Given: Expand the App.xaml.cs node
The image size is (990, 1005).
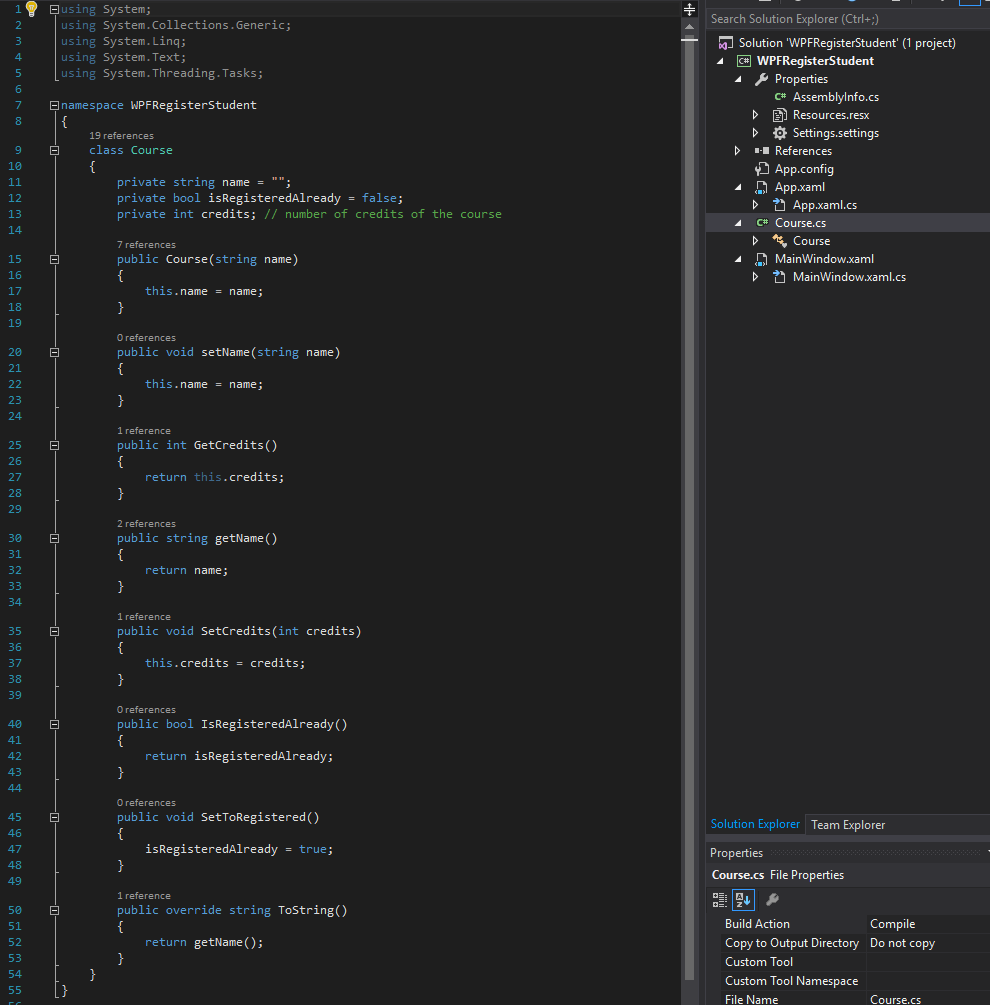Looking at the screenshot, I should tap(755, 205).
